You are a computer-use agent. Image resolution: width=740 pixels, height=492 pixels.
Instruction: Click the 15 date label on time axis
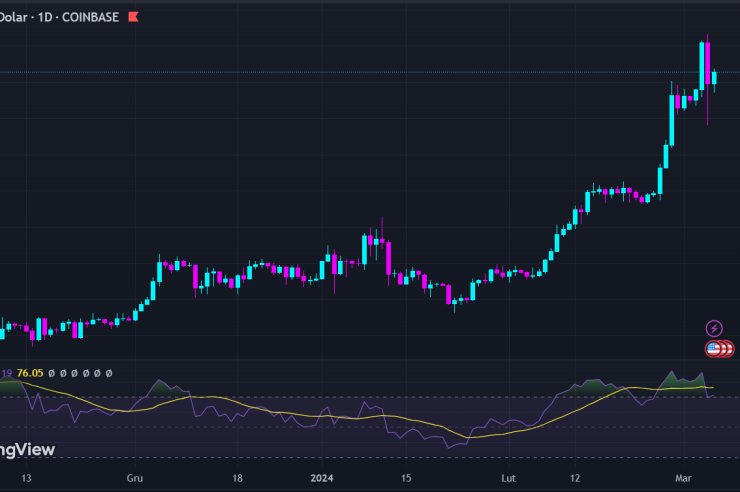406,478
